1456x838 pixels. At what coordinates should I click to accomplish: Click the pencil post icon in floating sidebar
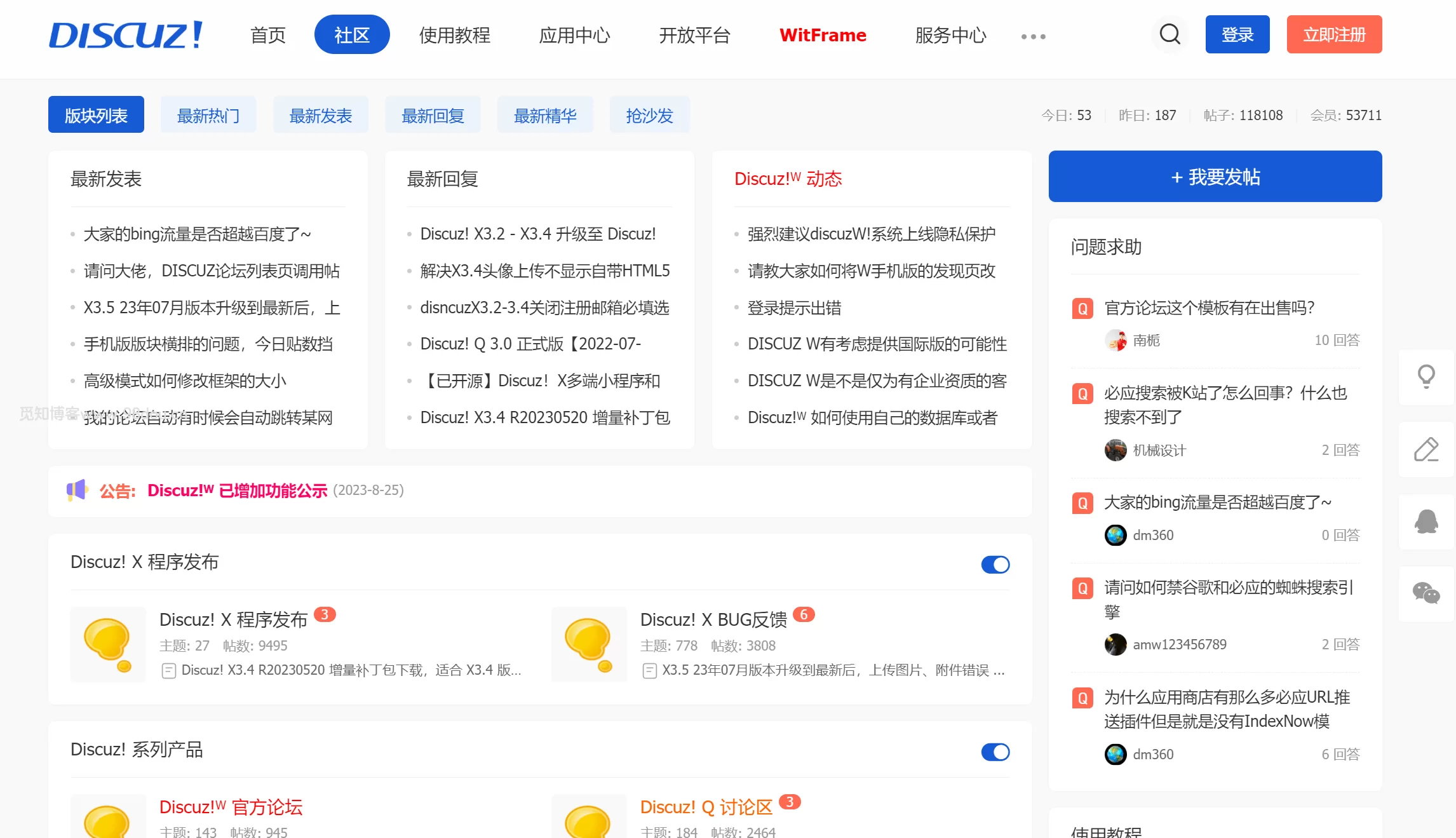(1427, 450)
